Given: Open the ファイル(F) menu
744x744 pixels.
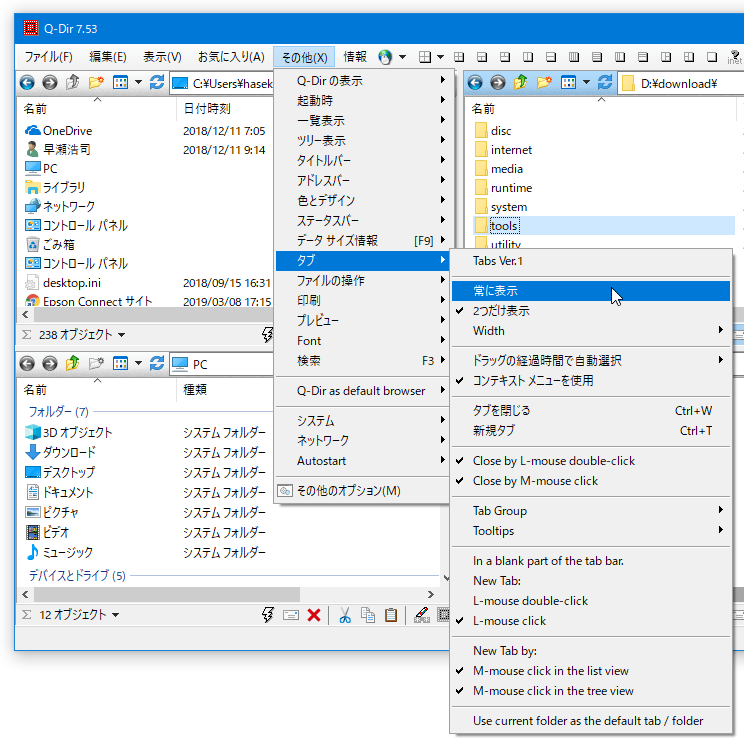Looking at the screenshot, I should [48, 57].
